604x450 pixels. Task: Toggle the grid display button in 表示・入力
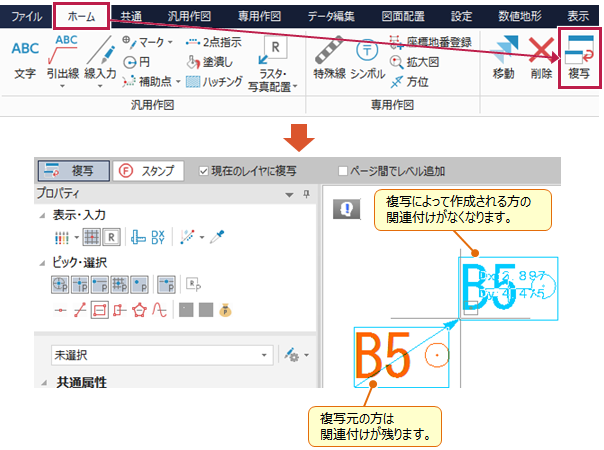pyautogui.click(x=90, y=237)
